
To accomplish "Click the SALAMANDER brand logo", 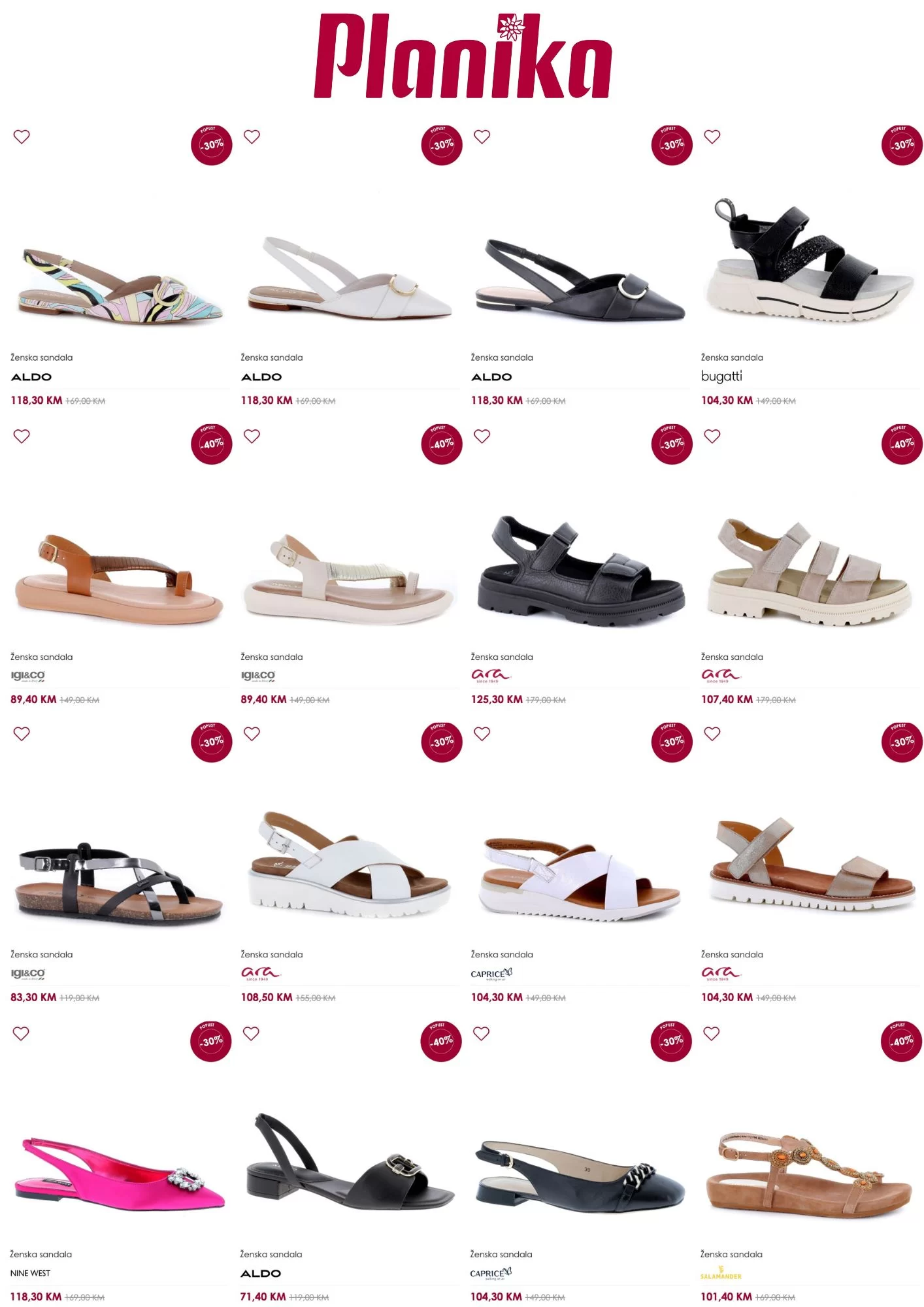I will tap(721, 1273).
